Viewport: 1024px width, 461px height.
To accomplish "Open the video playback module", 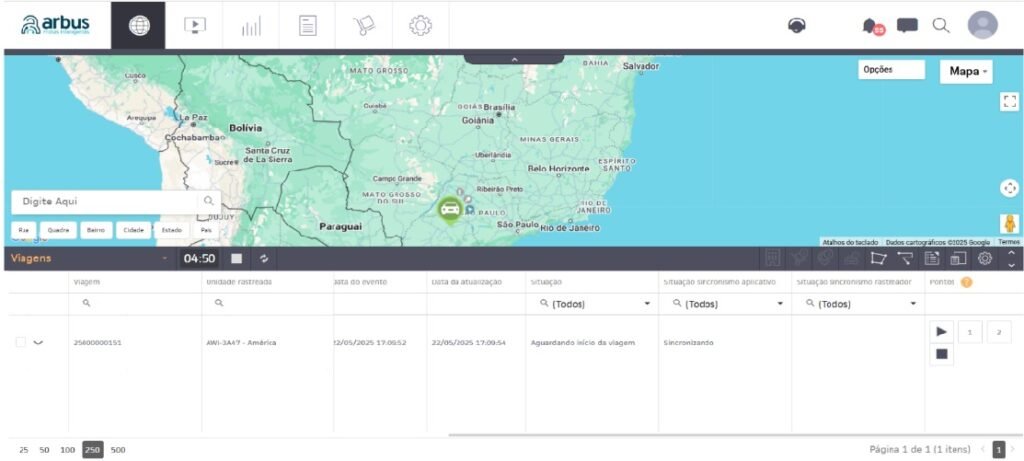I will pyautogui.click(x=194, y=26).
